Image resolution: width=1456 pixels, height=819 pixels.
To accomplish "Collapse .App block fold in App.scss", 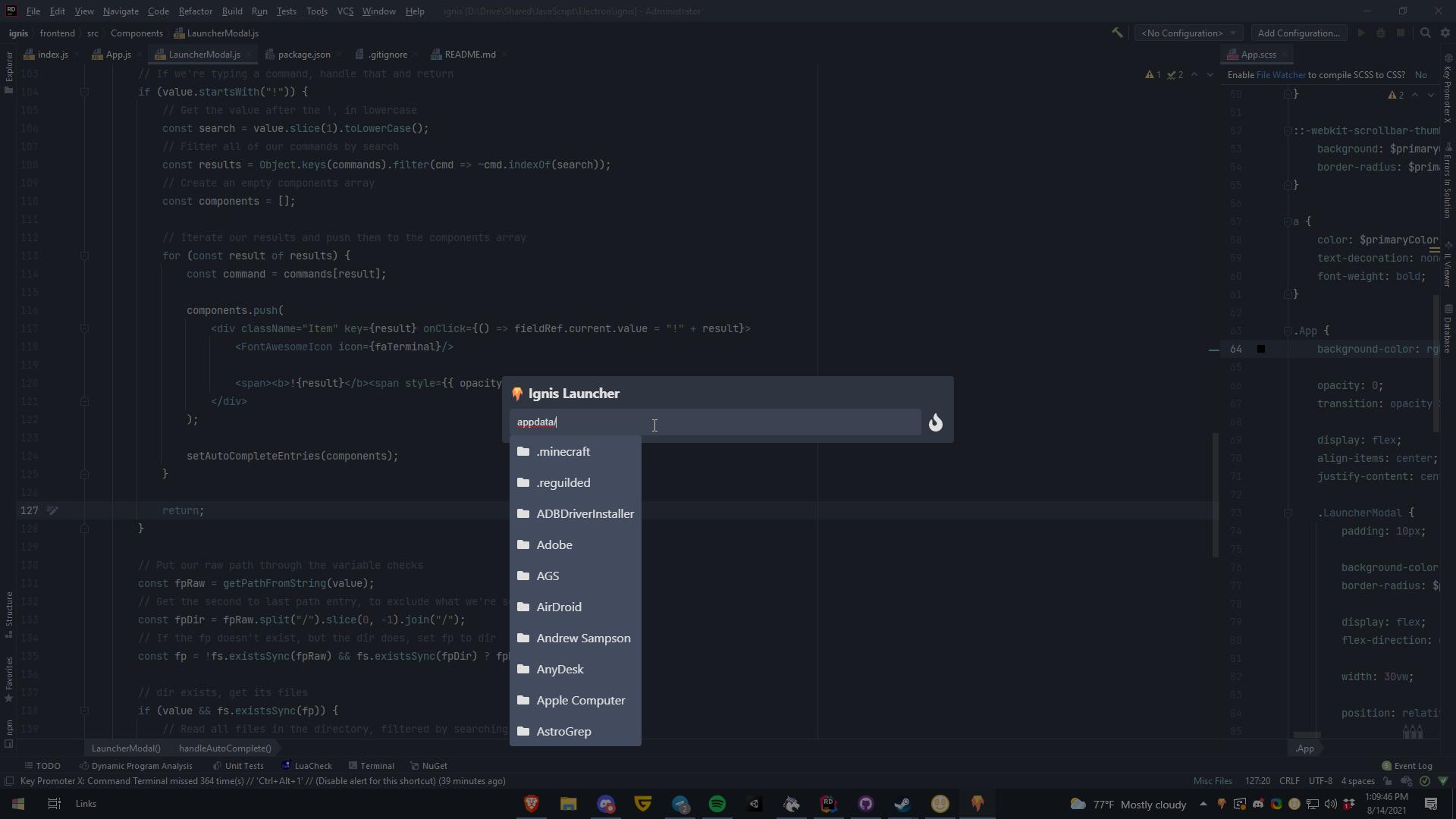I will pos(1288,331).
